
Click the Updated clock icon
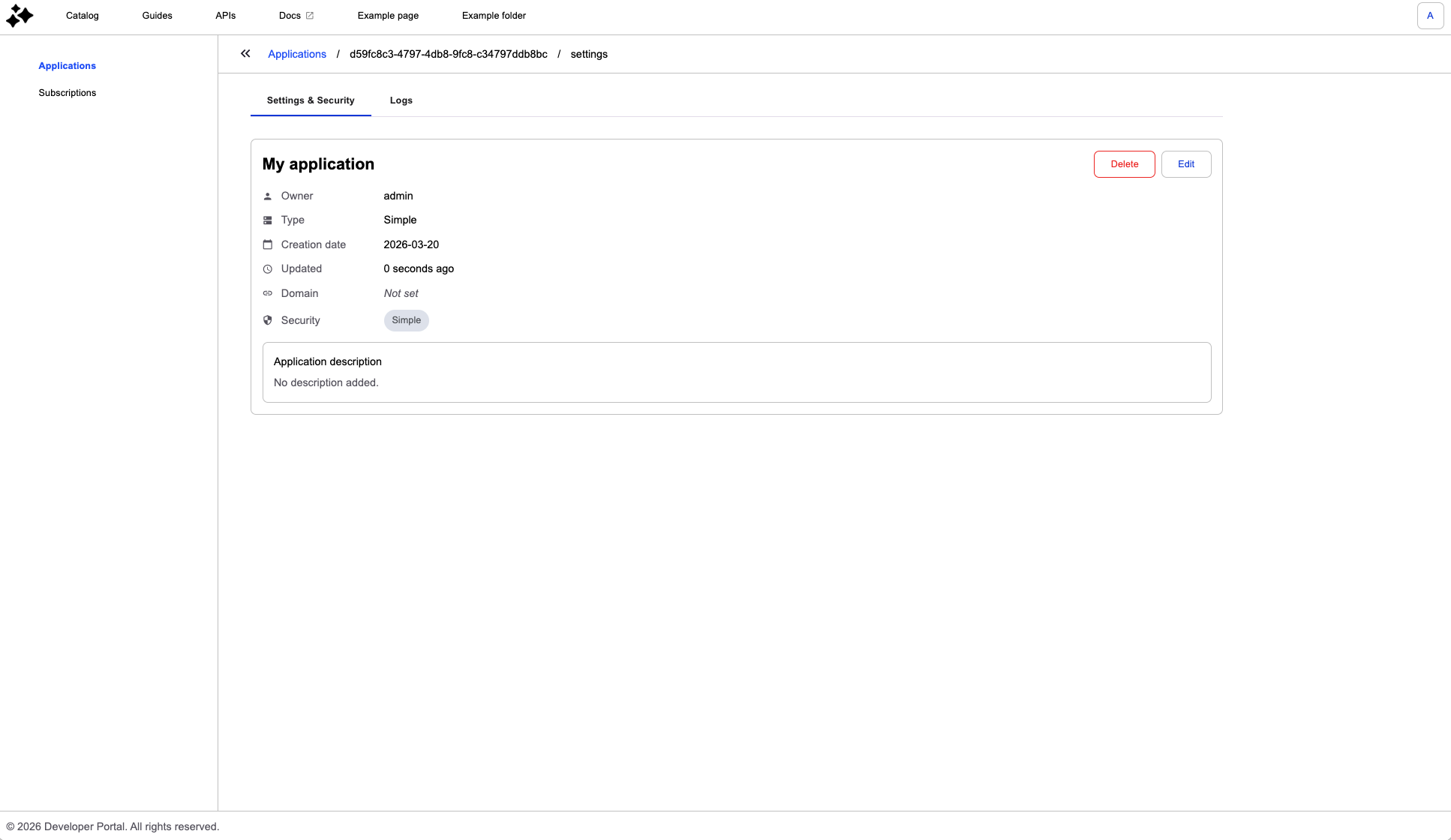tap(268, 269)
